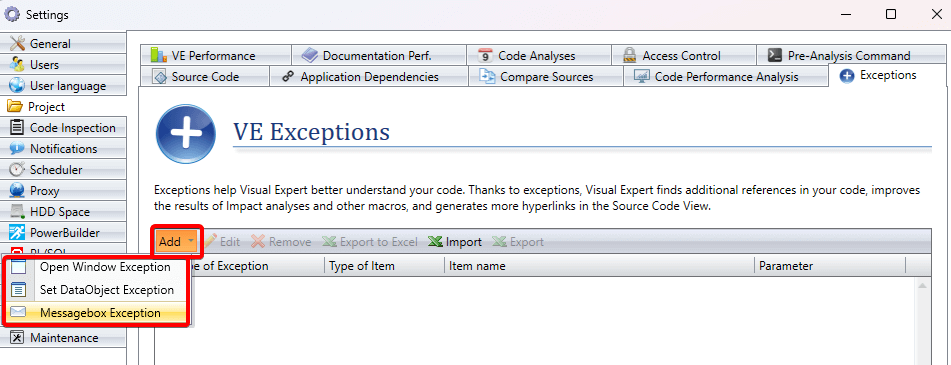Screen dimensions: 951x365
Task: Open Code Inspection settings
Action: 63,128
